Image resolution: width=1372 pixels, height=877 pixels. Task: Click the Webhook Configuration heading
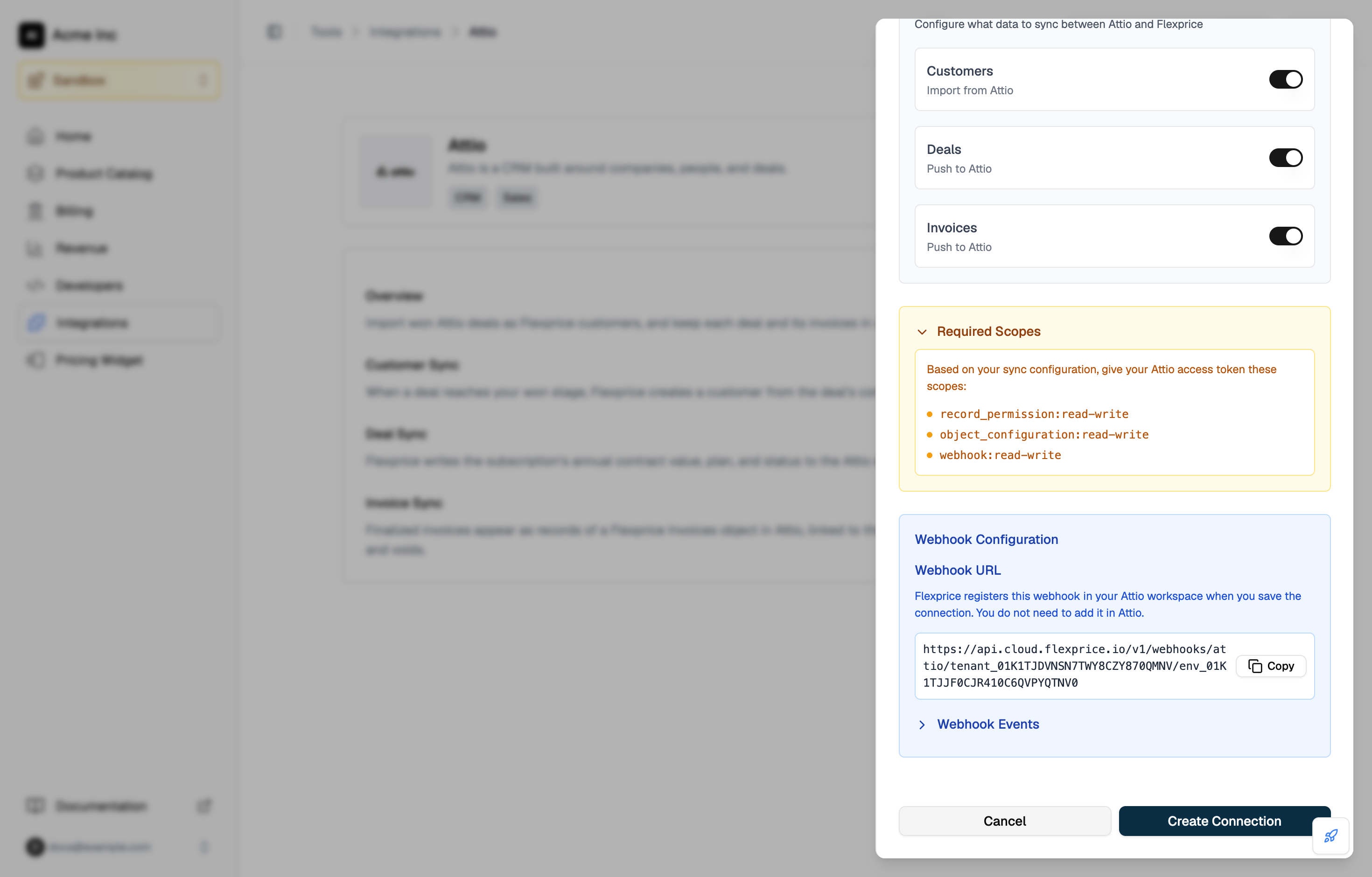[x=986, y=539]
